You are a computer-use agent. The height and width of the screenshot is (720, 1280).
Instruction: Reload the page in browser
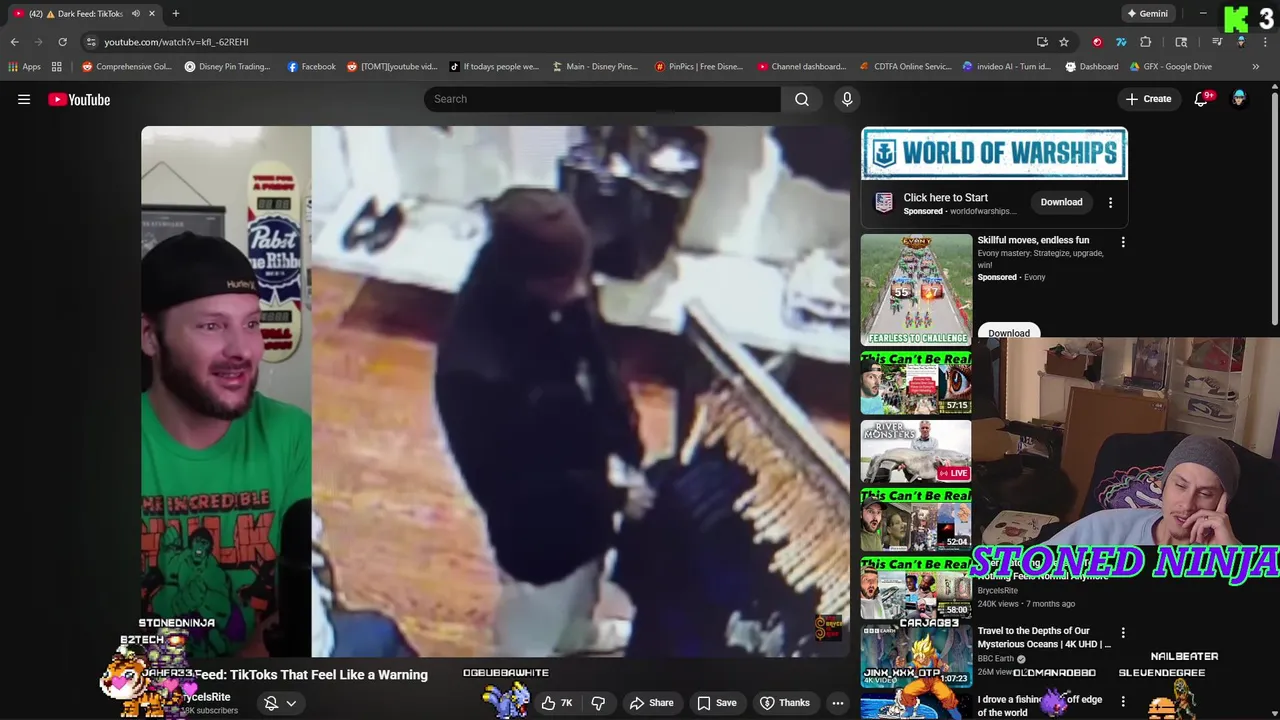coord(62,42)
